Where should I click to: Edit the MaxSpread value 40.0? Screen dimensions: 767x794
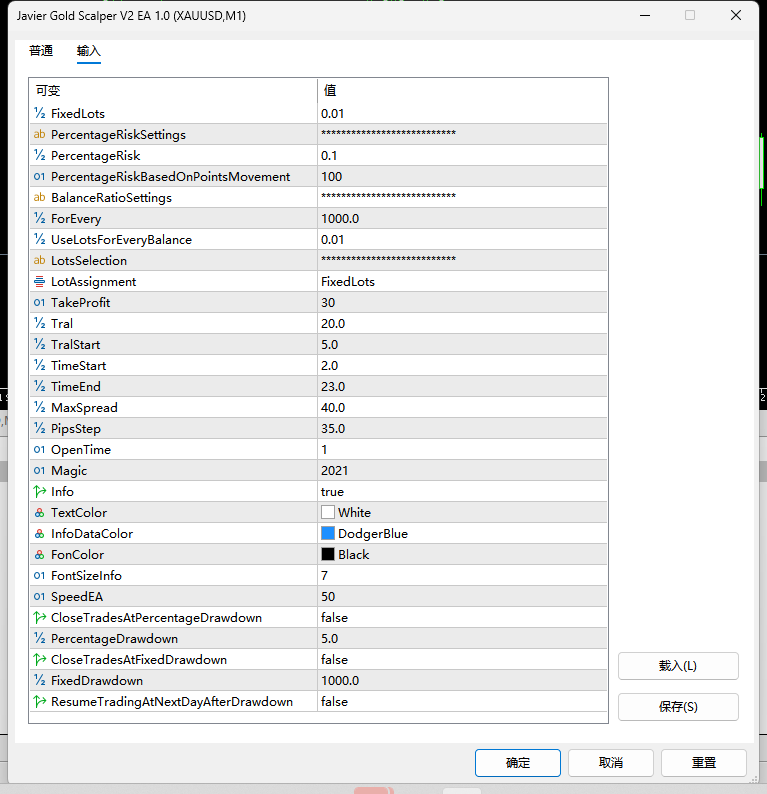point(462,408)
